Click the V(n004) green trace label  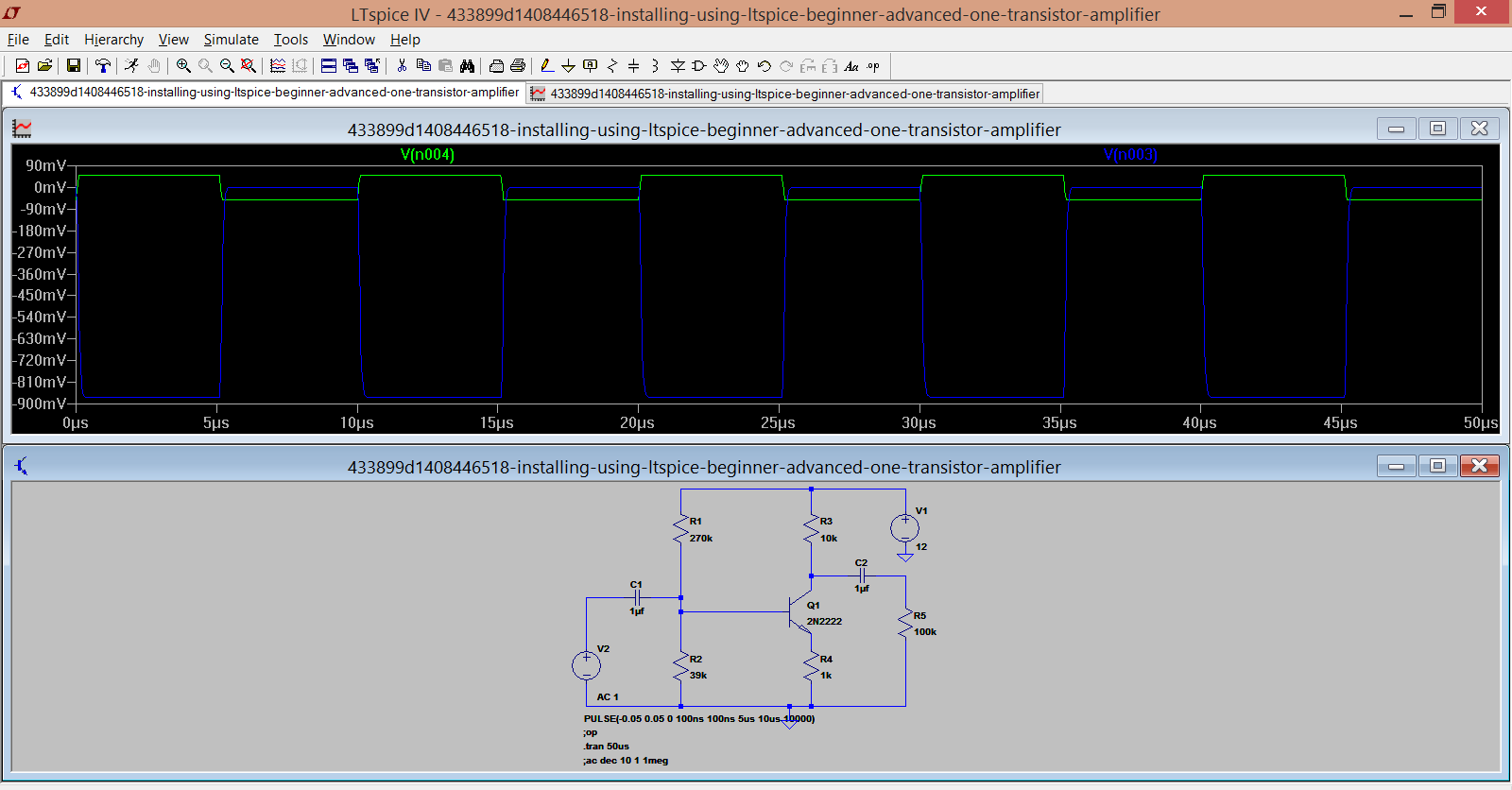point(427,155)
